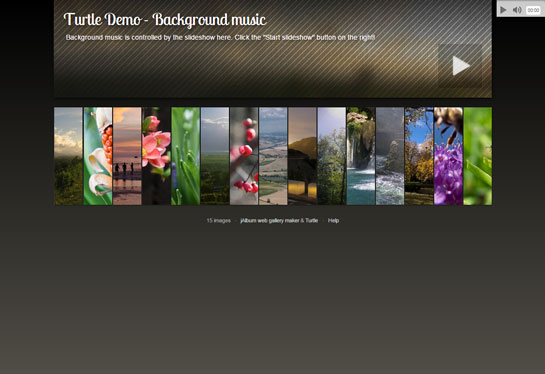
Task: Mute the audio player volume icon
Action: (517, 10)
